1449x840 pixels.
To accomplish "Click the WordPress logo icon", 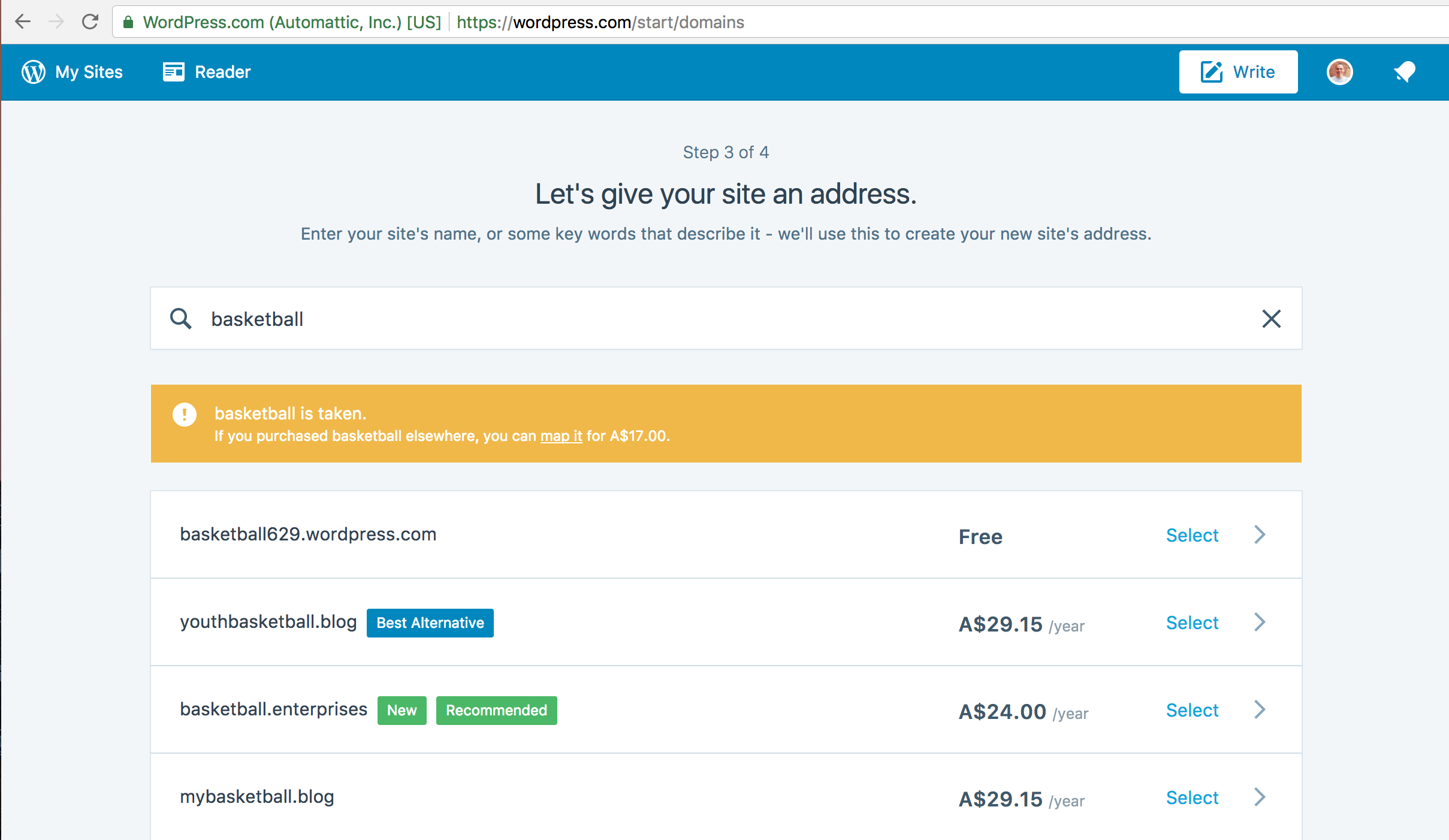I will 34,72.
